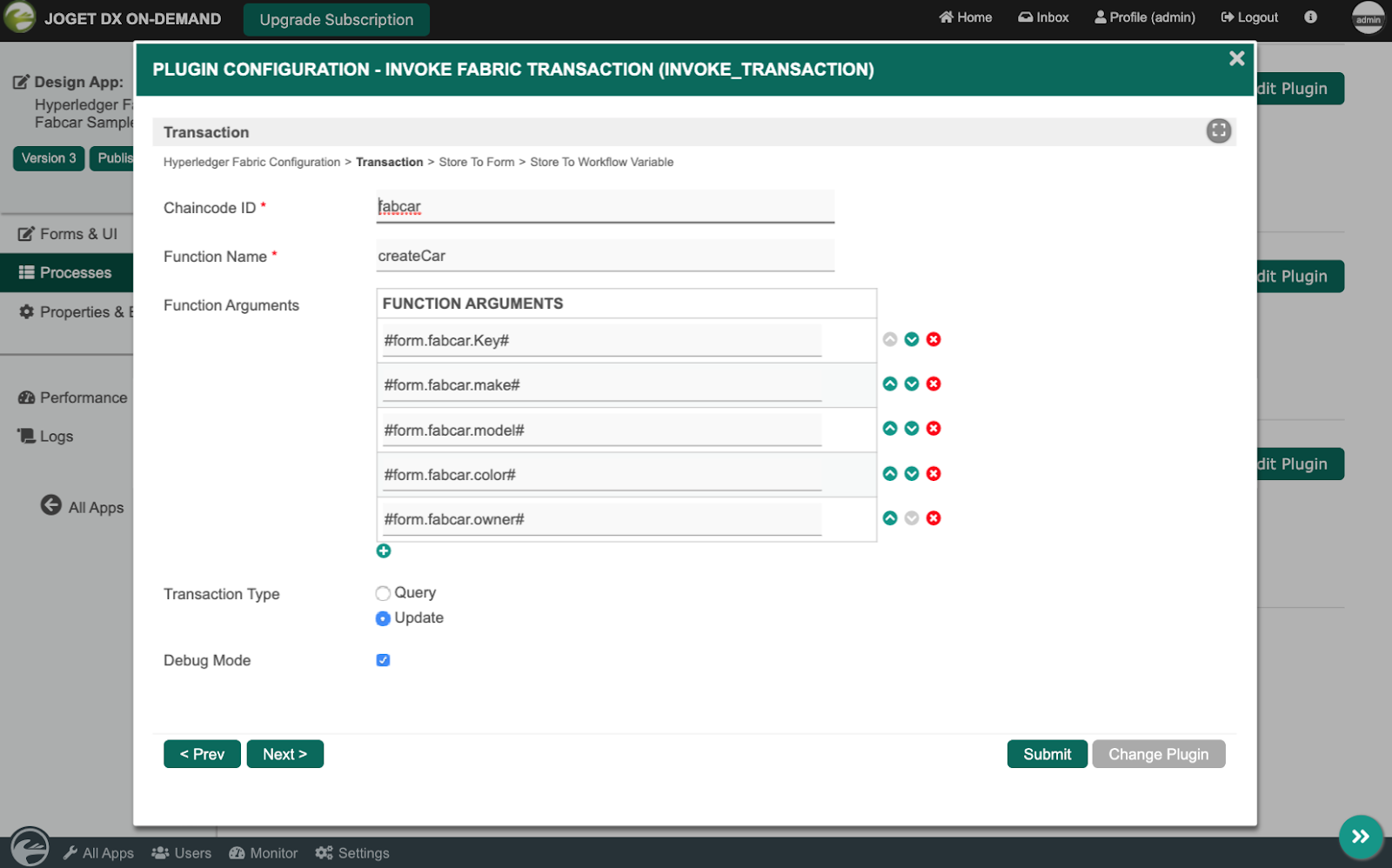Edit the #form.fabcar.make# argument field

click(602, 384)
